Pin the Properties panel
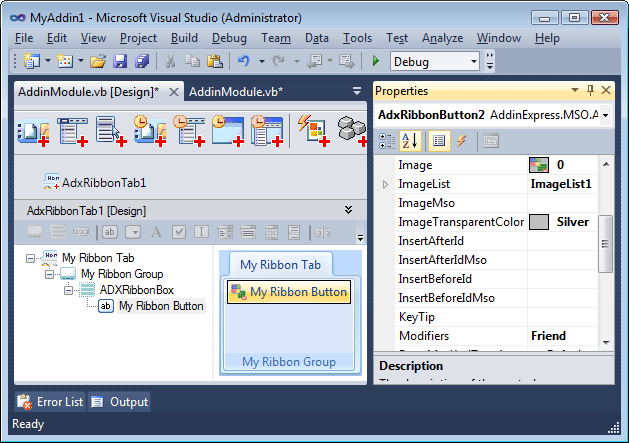629x443 pixels. pyautogui.click(x=590, y=90)
